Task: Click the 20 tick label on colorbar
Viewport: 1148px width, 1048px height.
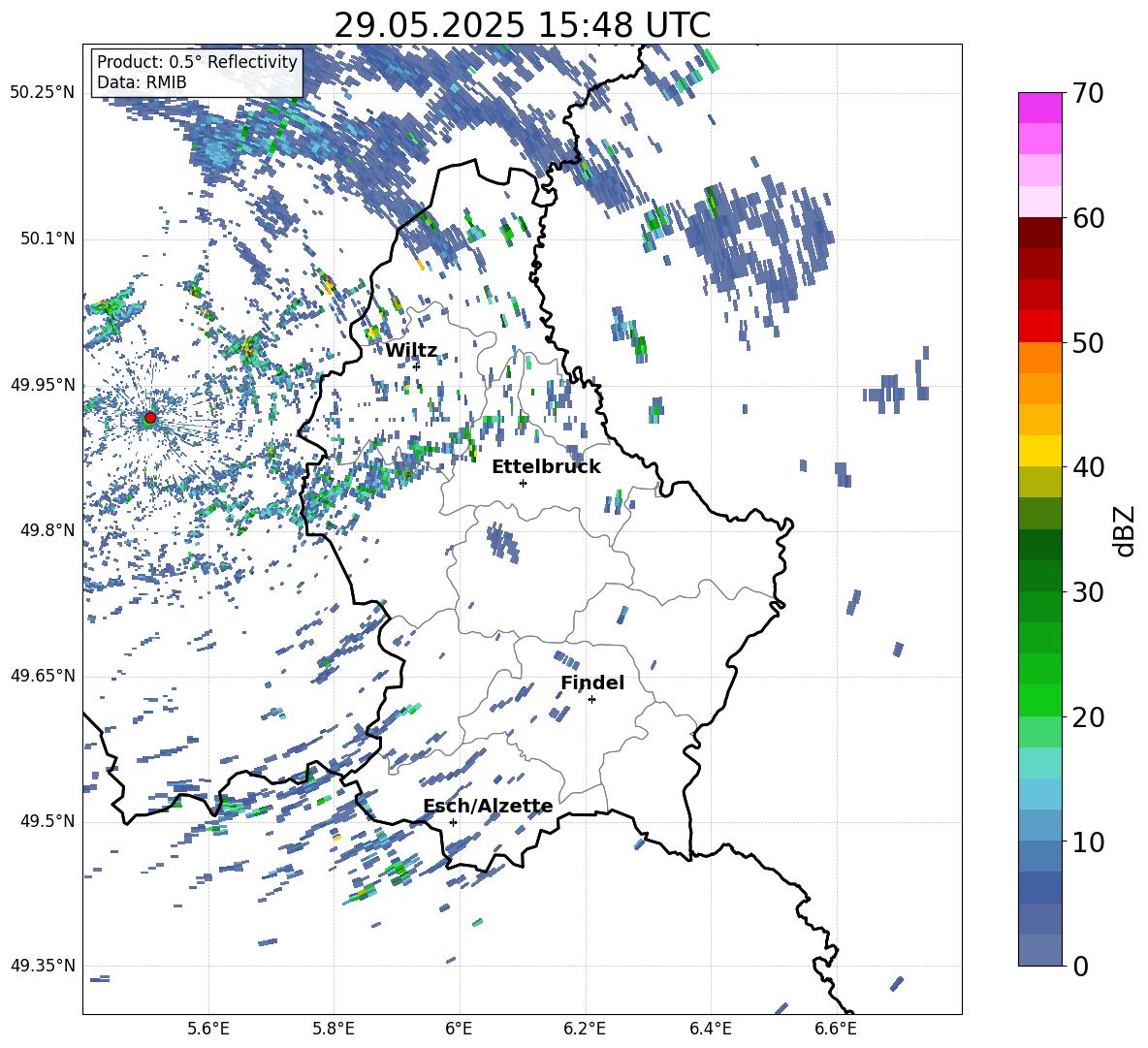Action: [1088, 716]
